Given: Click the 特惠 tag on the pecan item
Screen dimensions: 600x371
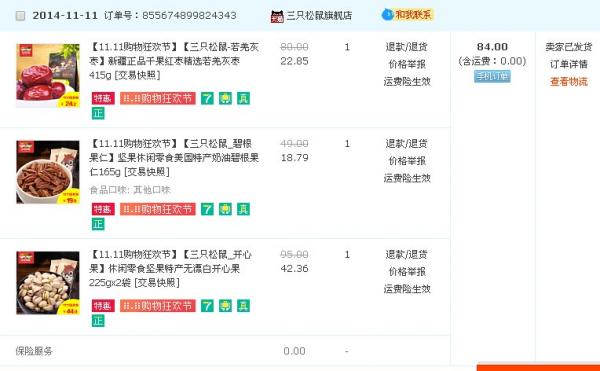Looking at the screenshot, I should click(x=103, y=209).
